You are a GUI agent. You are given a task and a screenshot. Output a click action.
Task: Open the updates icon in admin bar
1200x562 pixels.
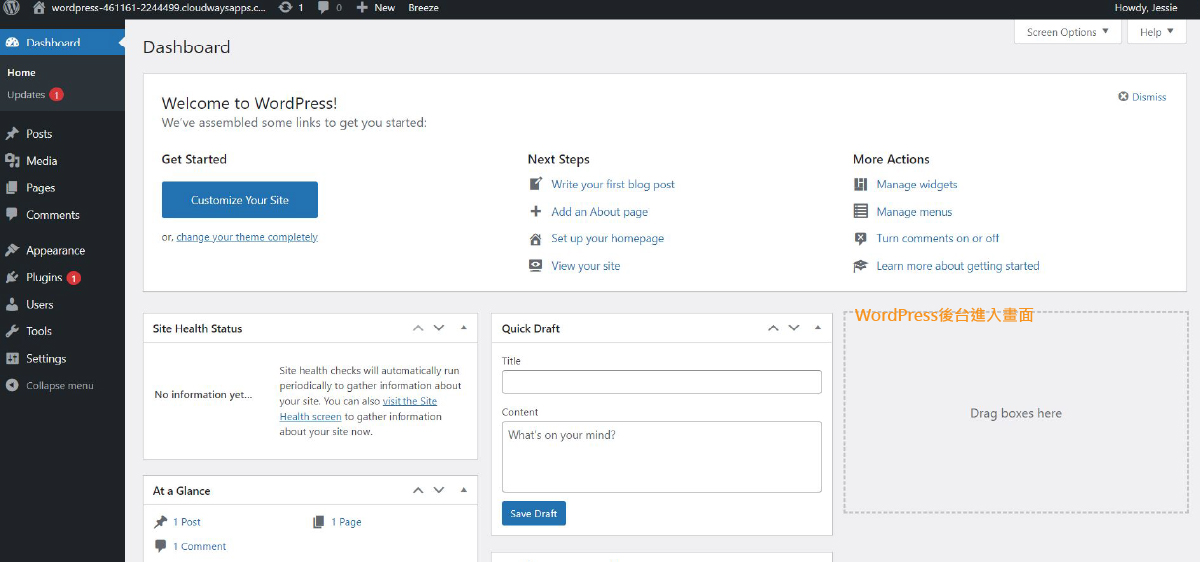click(287, 7)
